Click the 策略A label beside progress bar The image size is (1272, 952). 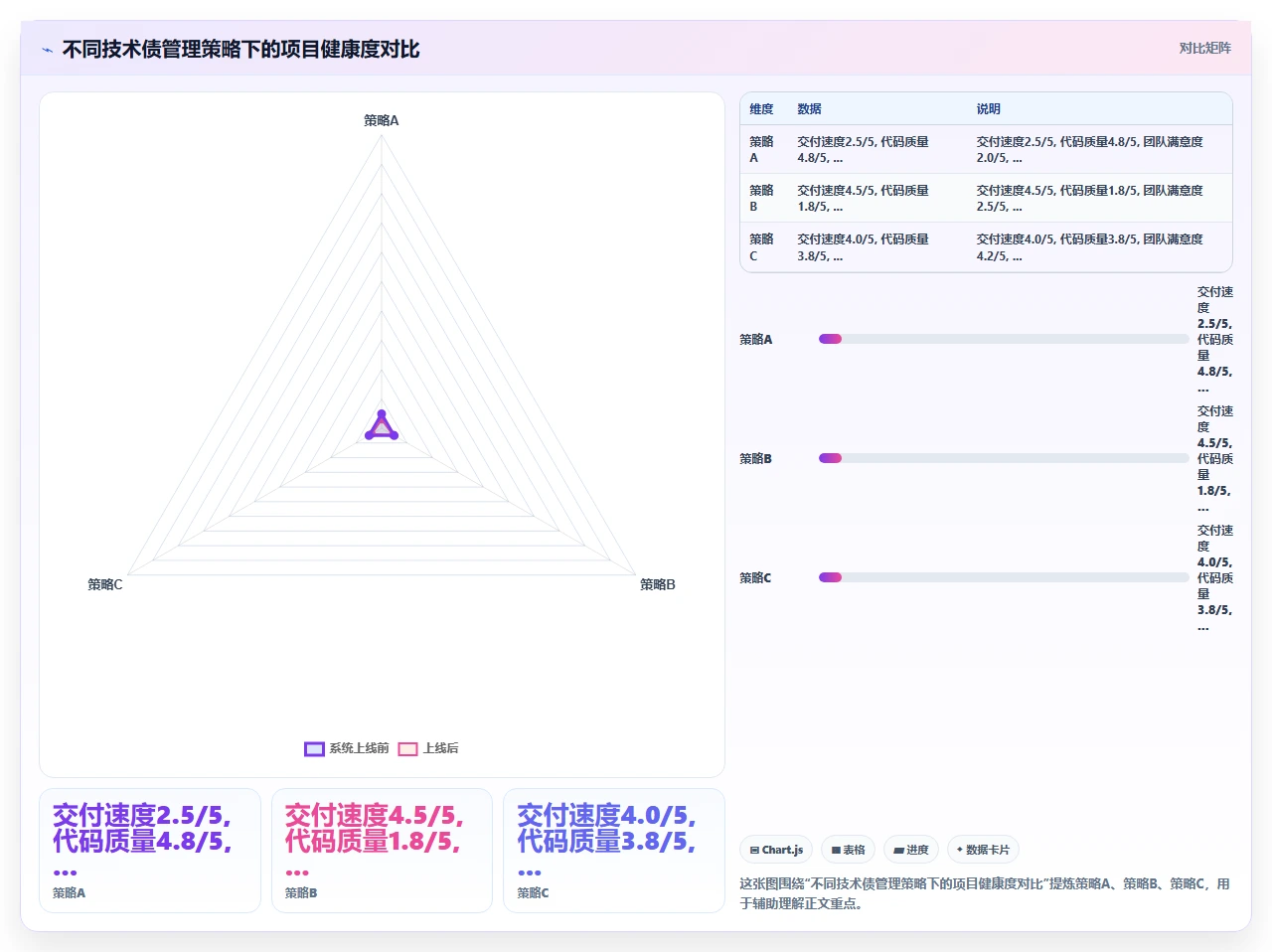755,340
